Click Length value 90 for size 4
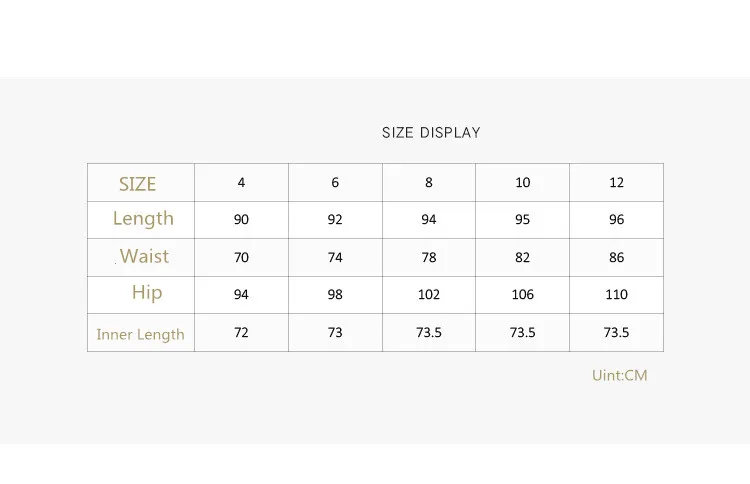The height and width of the screenshot is (484, 750). point(241,220)
